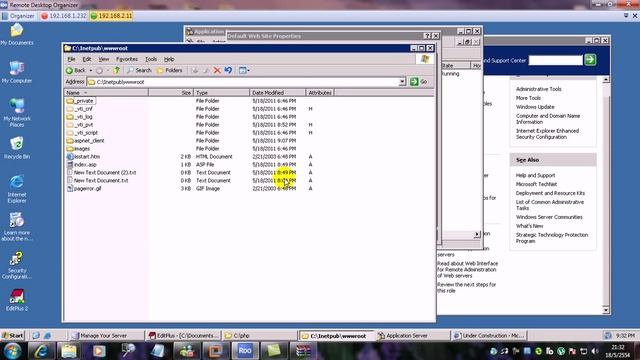Sort files by Attributes column header

(x=320, y=93)
